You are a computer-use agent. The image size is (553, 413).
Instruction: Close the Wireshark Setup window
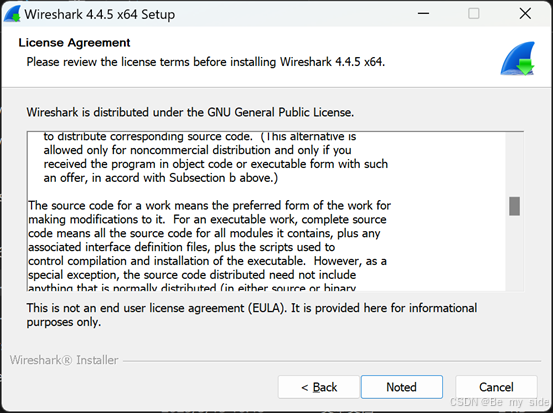point(525,14)
